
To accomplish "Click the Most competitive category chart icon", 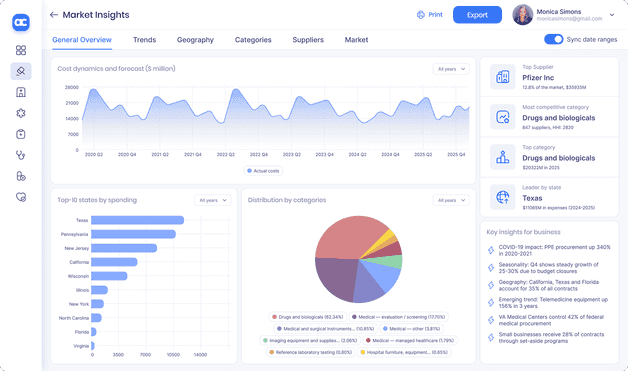I will 503,117.
